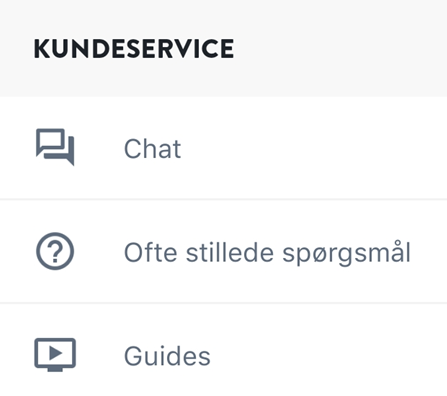
Task: Click the question mark circle icon
Action: [55, 251]
